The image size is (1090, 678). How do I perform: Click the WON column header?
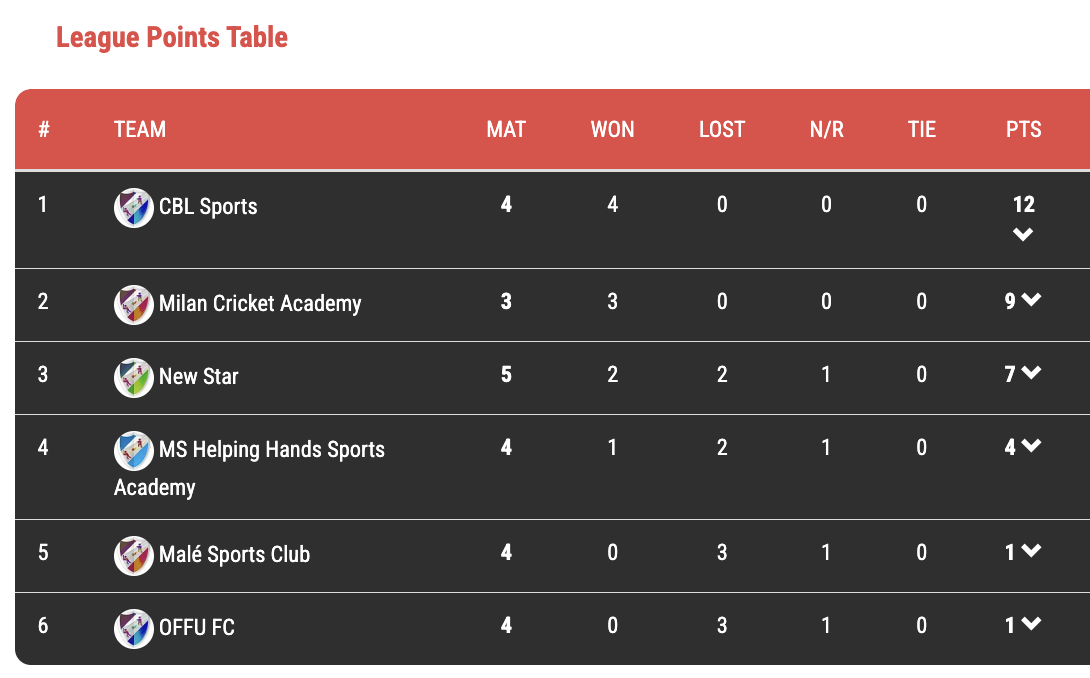[612, 130]
